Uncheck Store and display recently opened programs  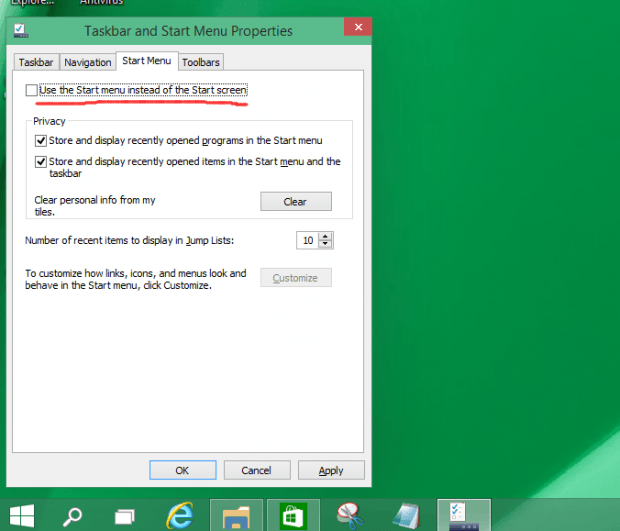(x=41, y=141)
